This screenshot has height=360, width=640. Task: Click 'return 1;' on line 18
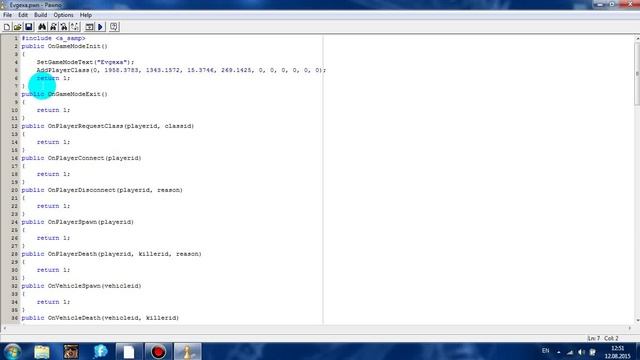tap(53, 174)
